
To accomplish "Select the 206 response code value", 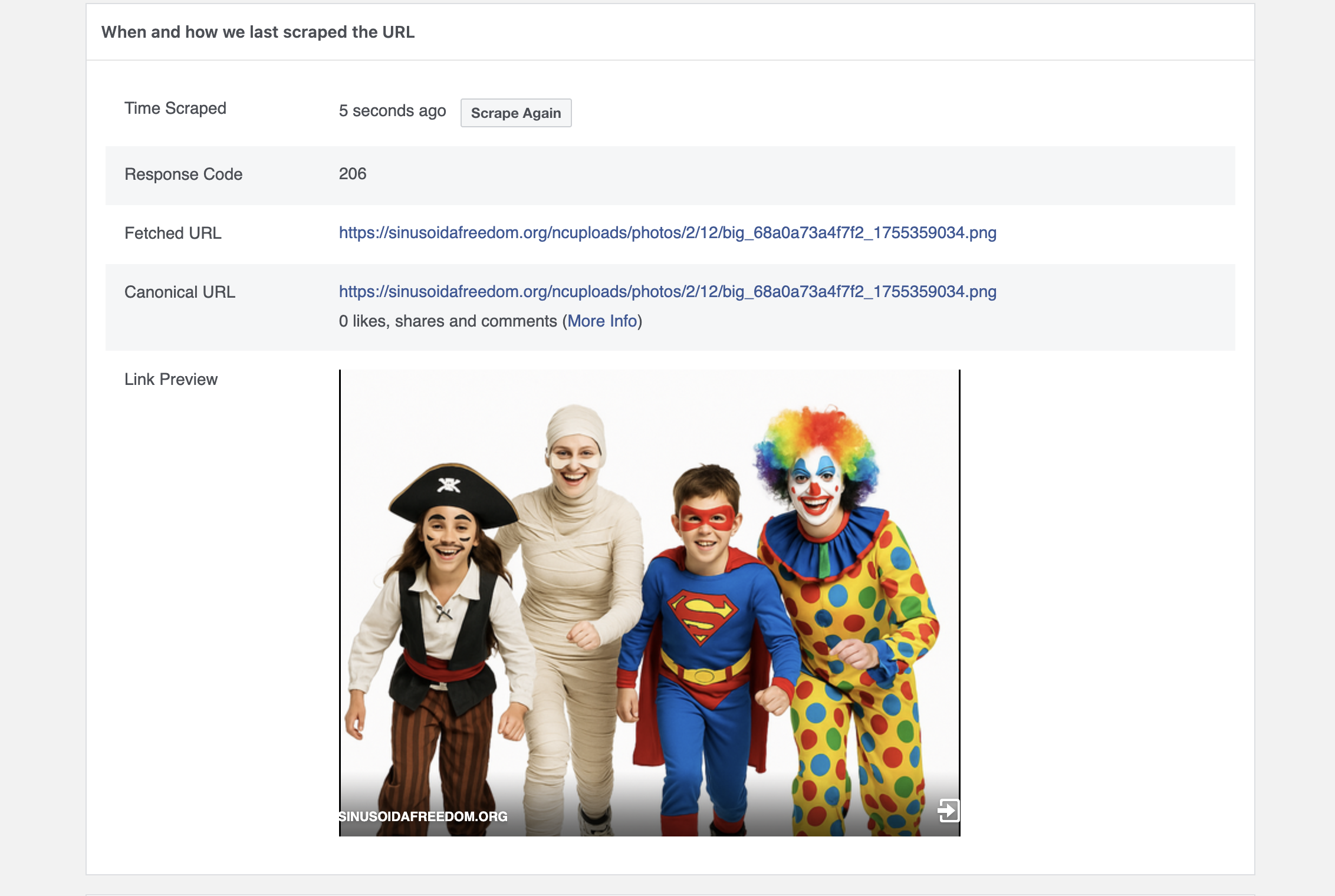I will click(x=353, y=174).
